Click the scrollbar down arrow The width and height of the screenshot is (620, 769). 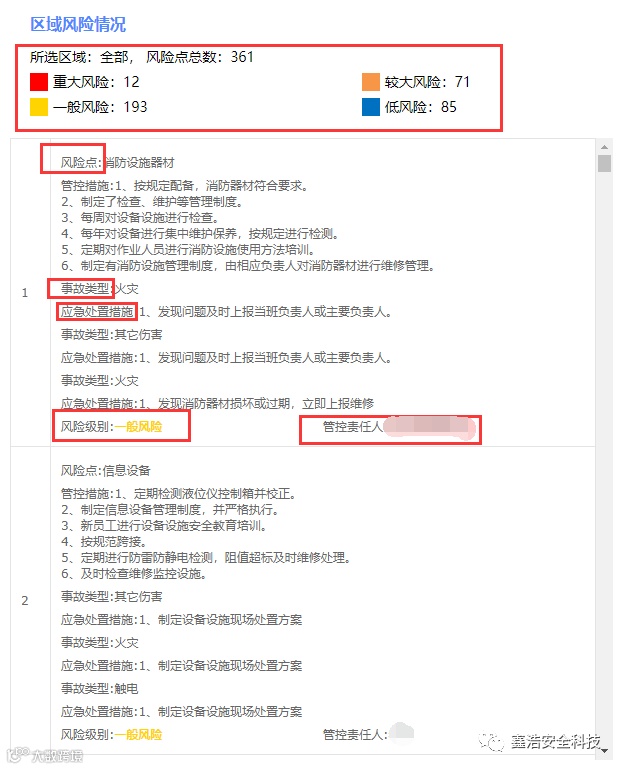(x=604, y=750)
